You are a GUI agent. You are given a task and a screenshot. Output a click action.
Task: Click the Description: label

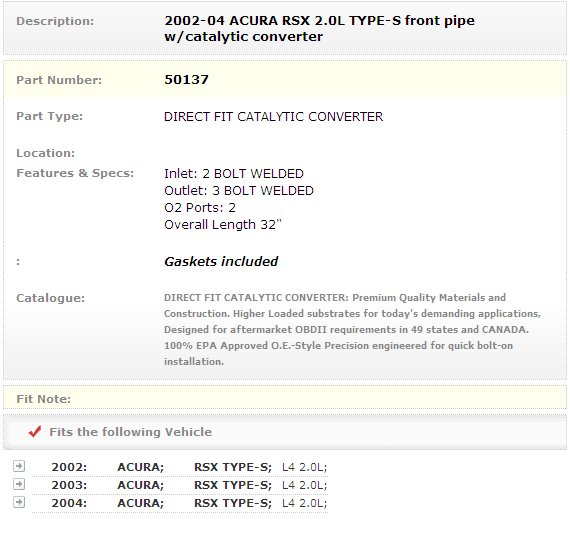coord(55,21)
